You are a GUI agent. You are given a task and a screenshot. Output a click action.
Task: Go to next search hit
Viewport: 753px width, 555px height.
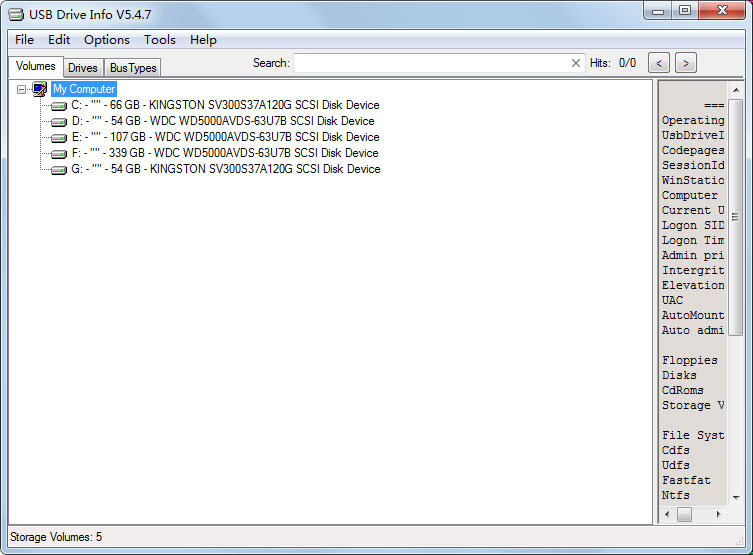(x=686, y=63)
